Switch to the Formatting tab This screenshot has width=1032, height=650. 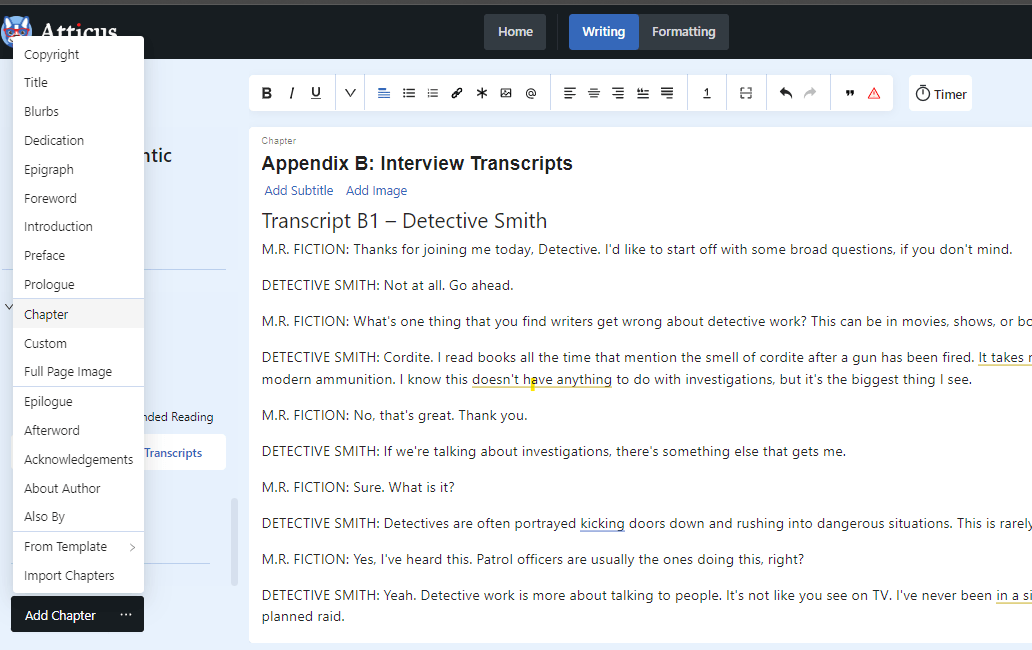pos(683,32)
